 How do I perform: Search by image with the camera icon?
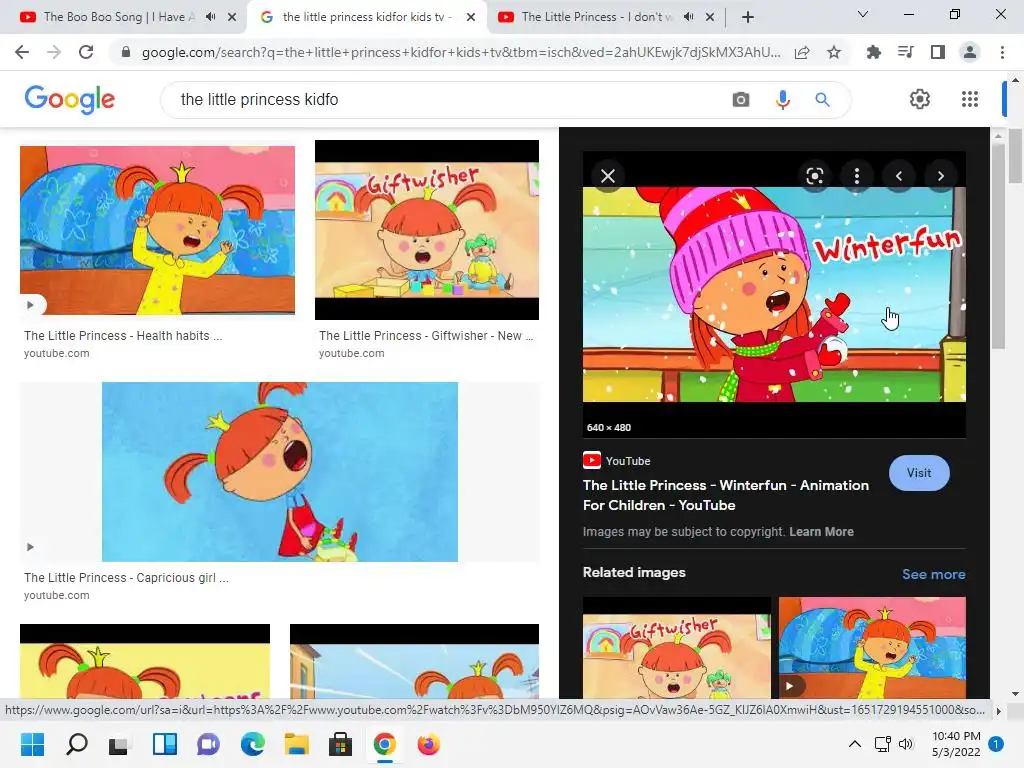[x=741, y=99]
